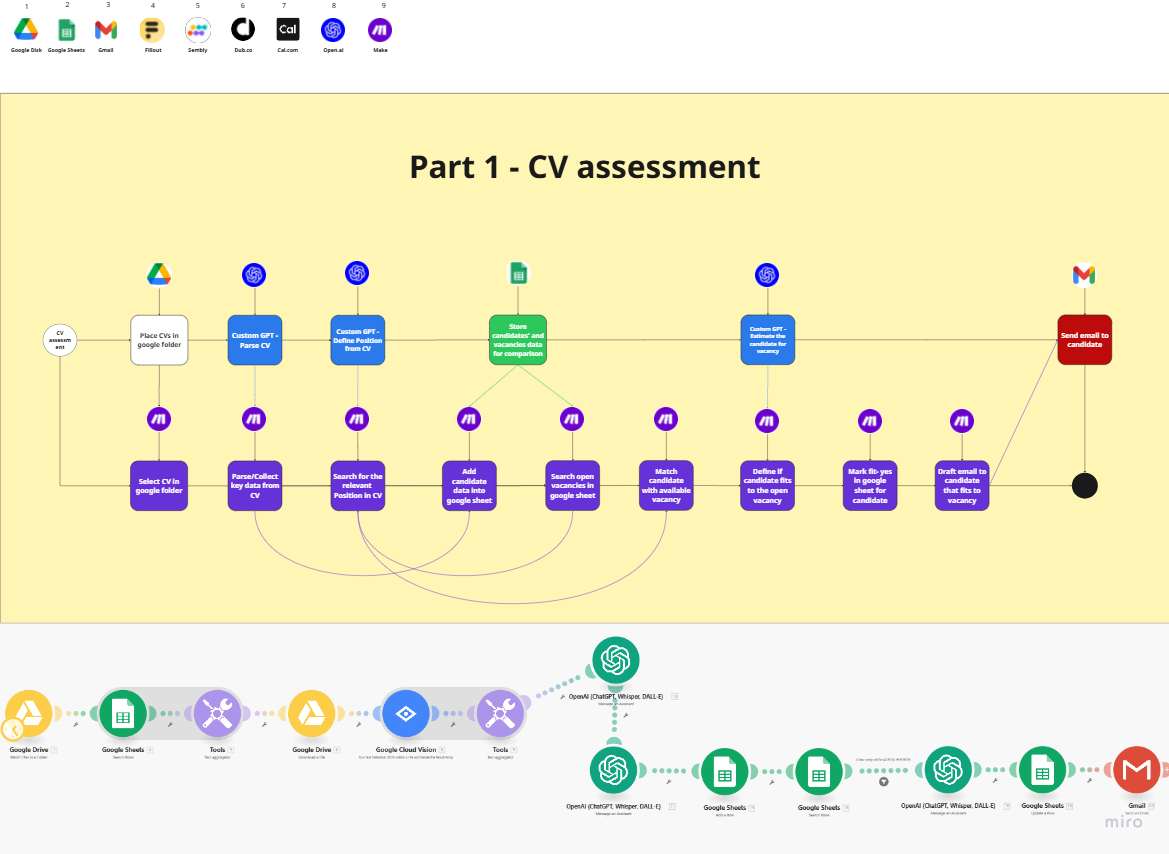
Task: Click the Make icon labeled 9
Action: [x=380, y=30]
